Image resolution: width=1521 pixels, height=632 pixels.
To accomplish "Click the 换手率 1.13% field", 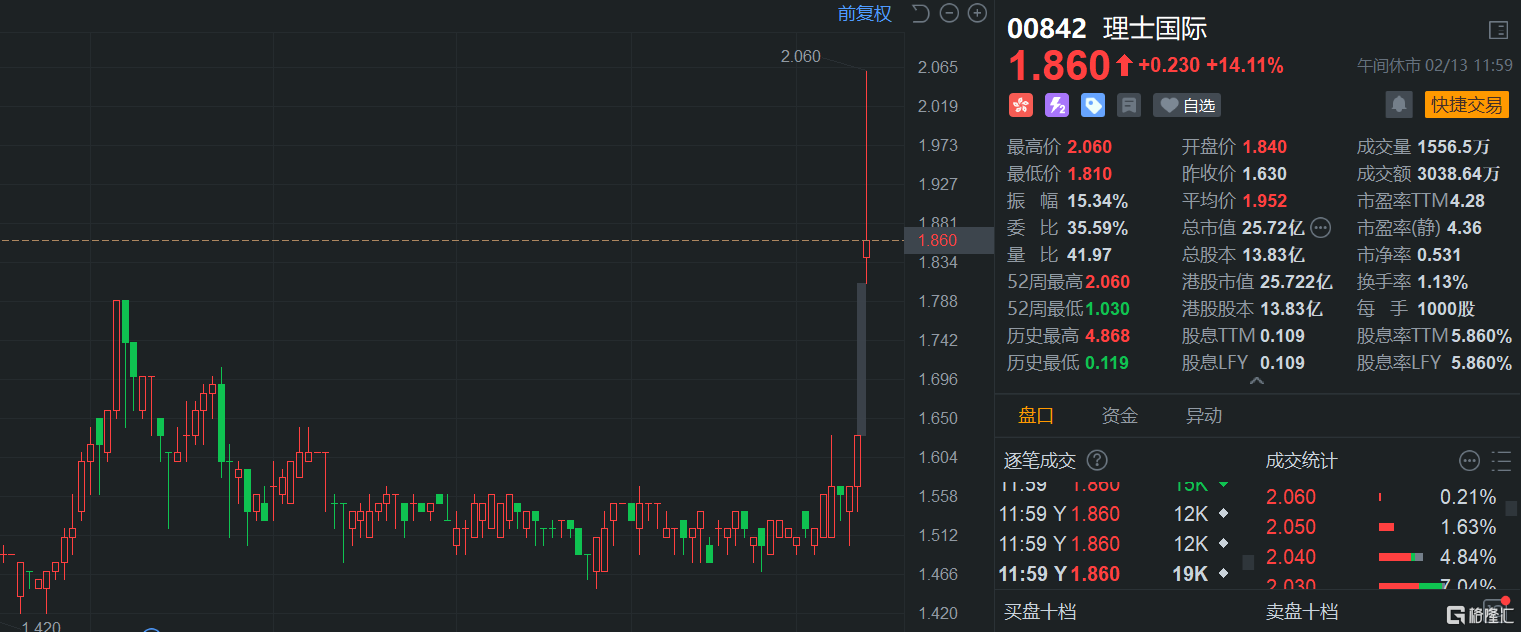I will (x=1412, y=282).
